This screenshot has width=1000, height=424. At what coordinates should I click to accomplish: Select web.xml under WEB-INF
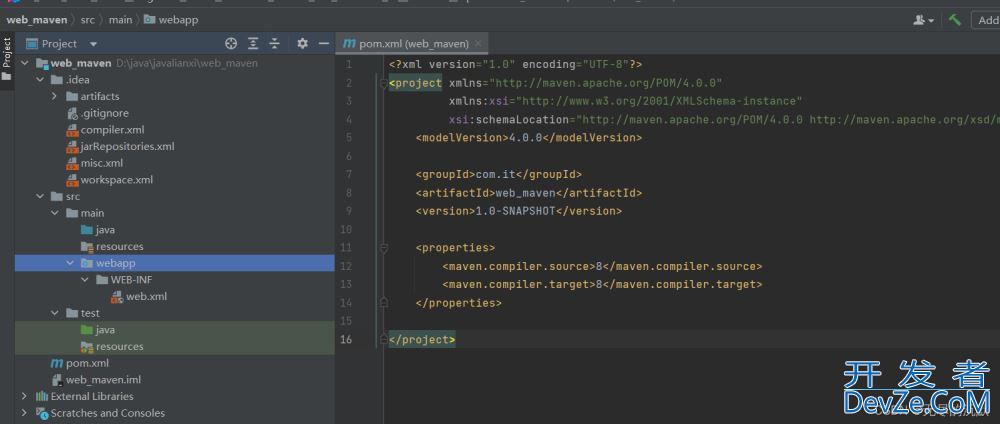tap(139, 296)
